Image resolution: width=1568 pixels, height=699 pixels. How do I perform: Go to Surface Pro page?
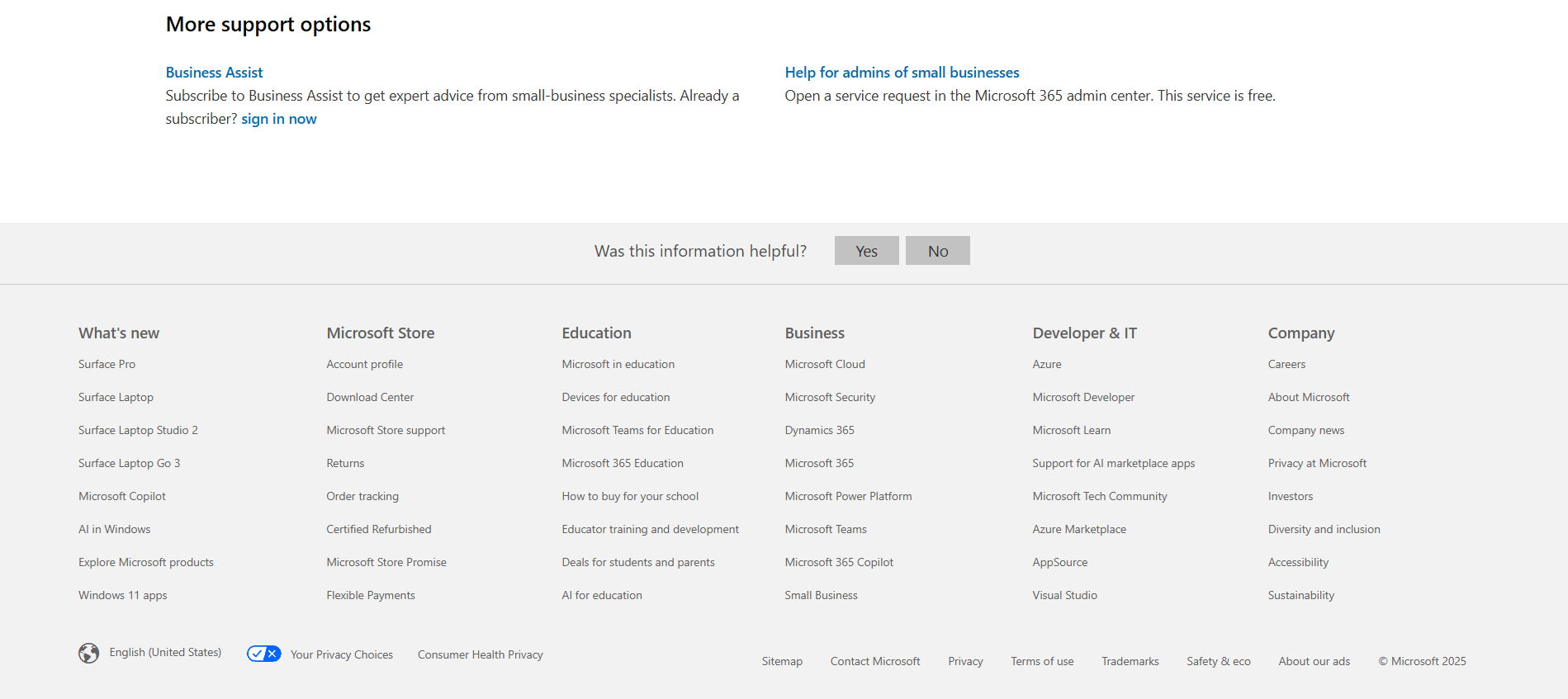107,364
